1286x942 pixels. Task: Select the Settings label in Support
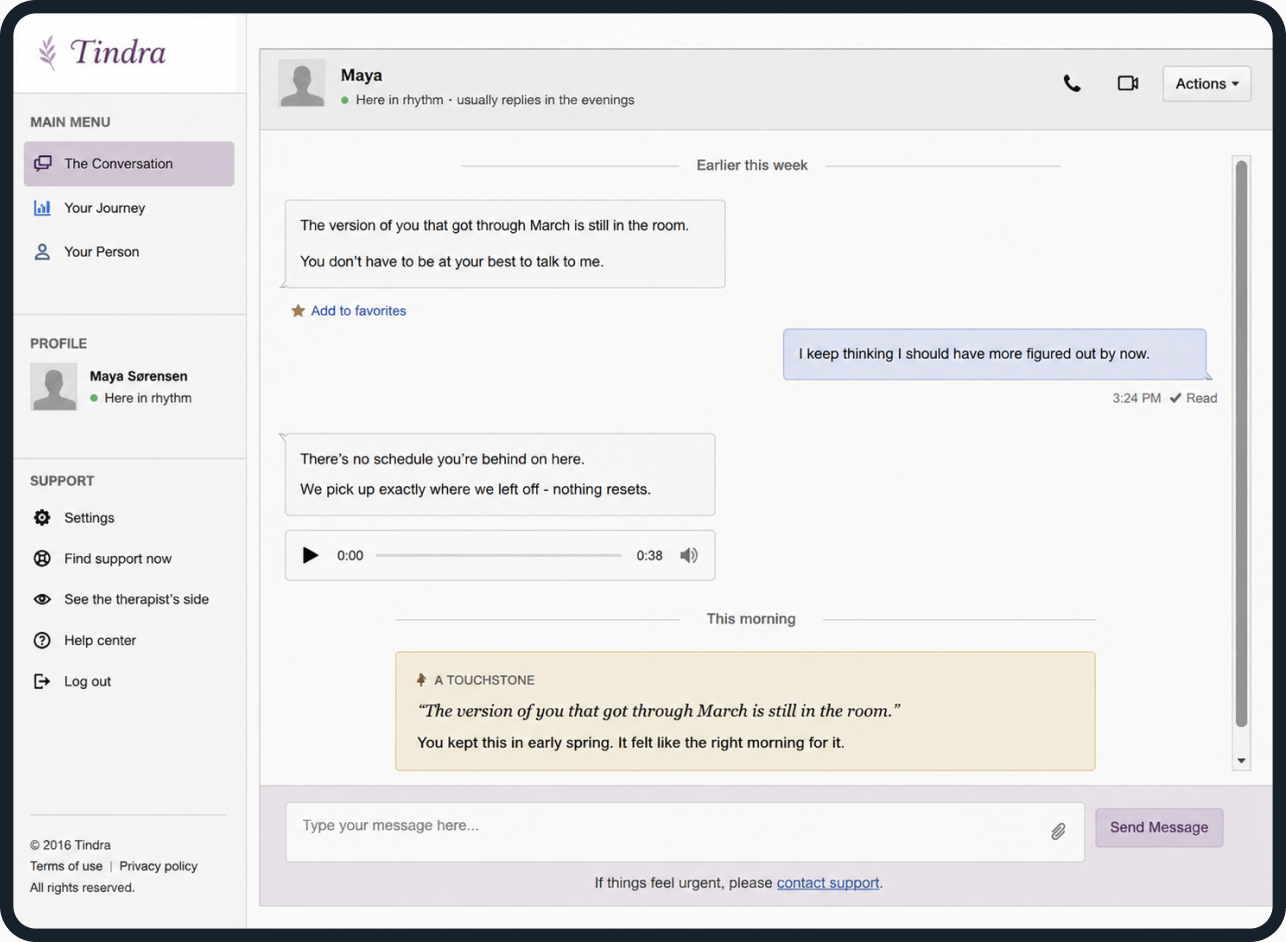(x=89, y=518)
